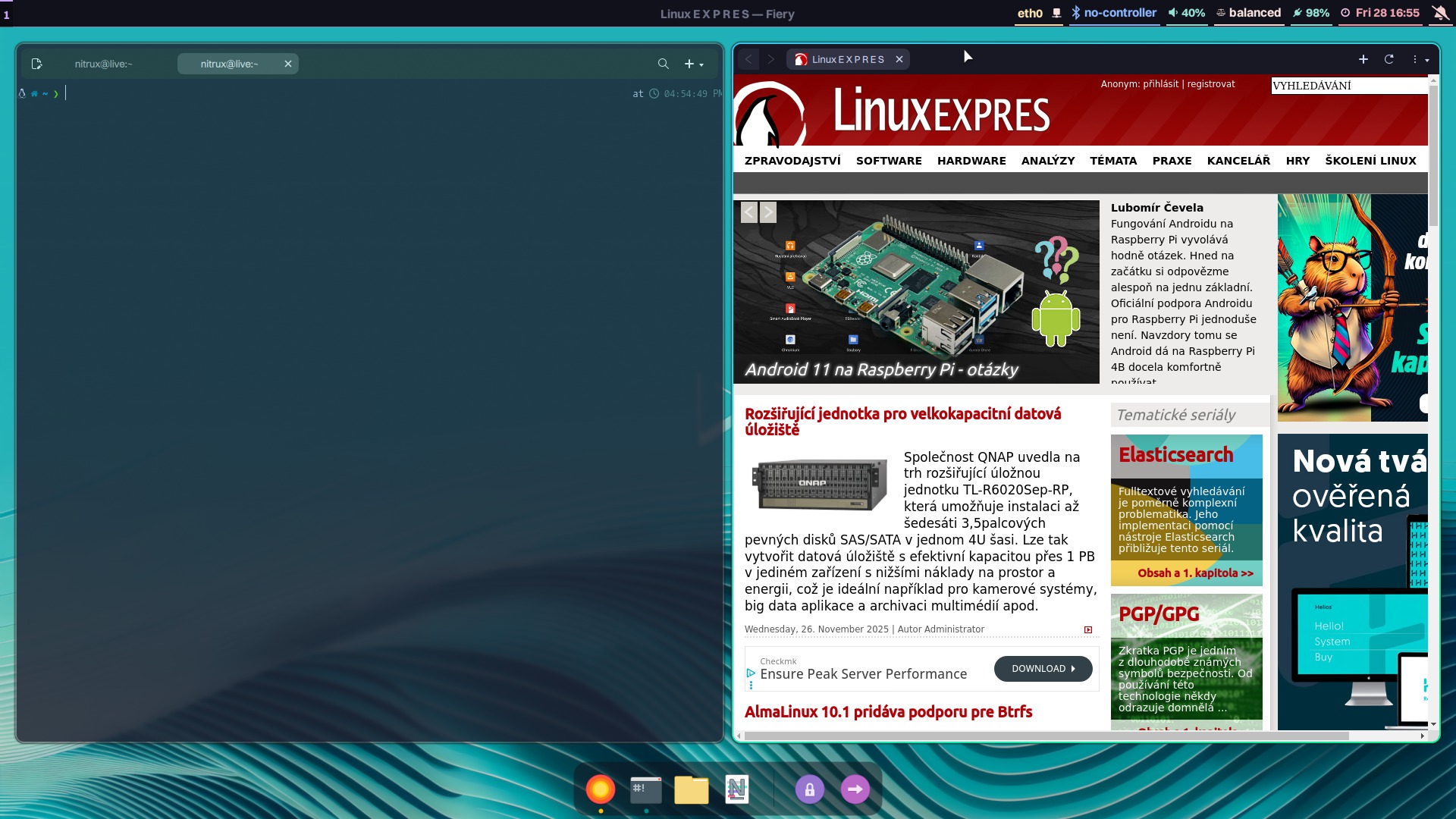Reload the LinuxEXPRES page
Image resolution: width=1456 pixels, height=819 pixels.
coord(1389,59)
